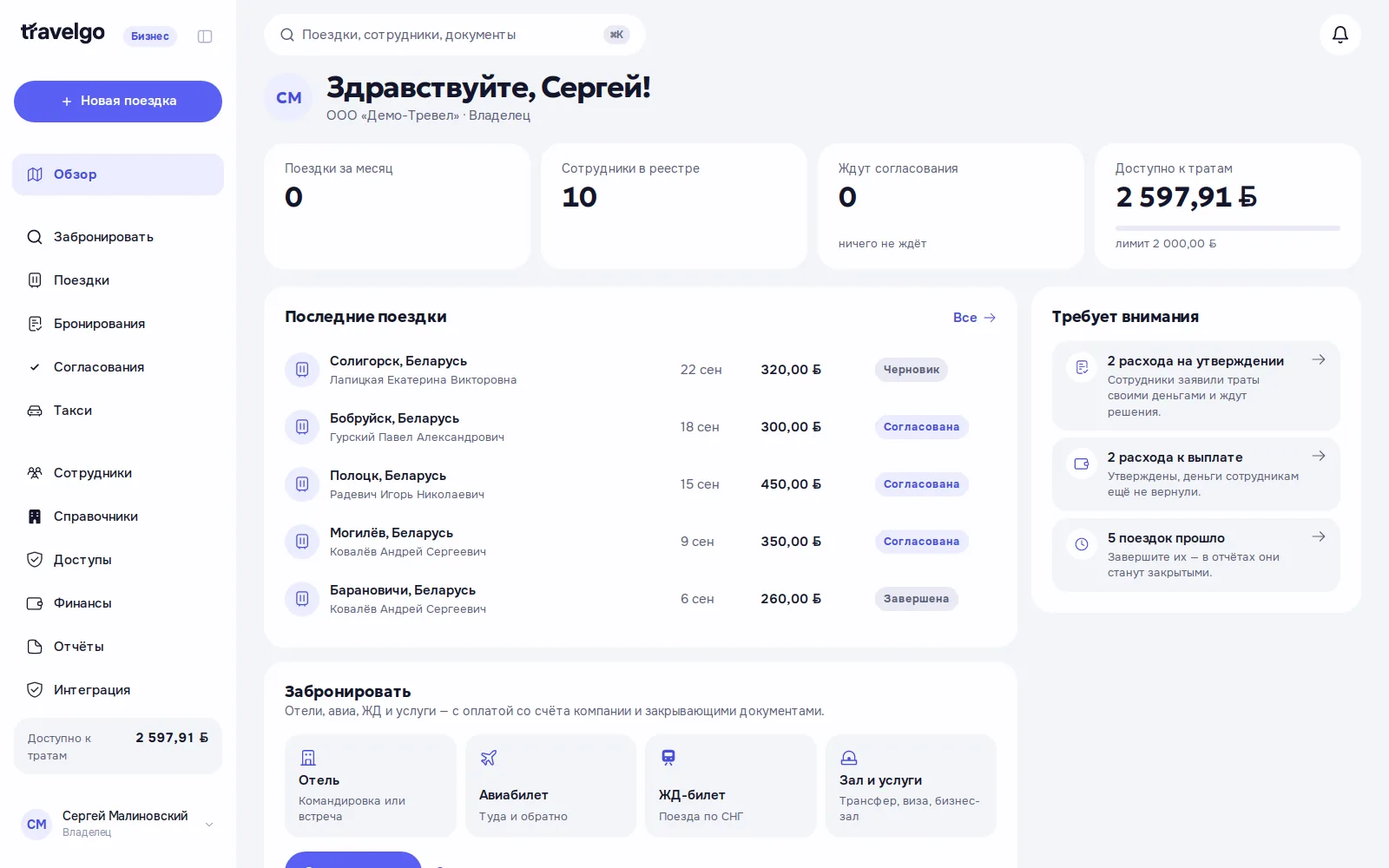Viewport: 1389px width, 868px height.
Task: Open Справочники in the sidebar
Action: (x=118, y=516)
